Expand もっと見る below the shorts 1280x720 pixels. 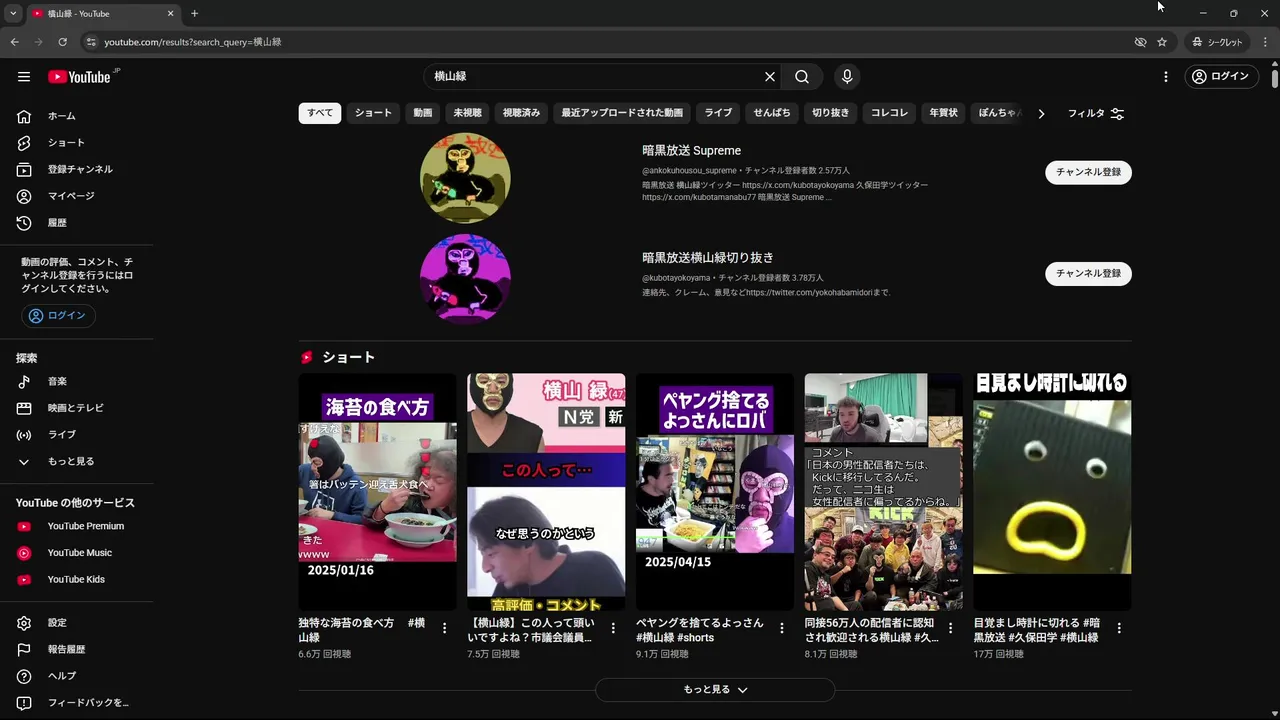pyautogui.click(x=715, y=690)
